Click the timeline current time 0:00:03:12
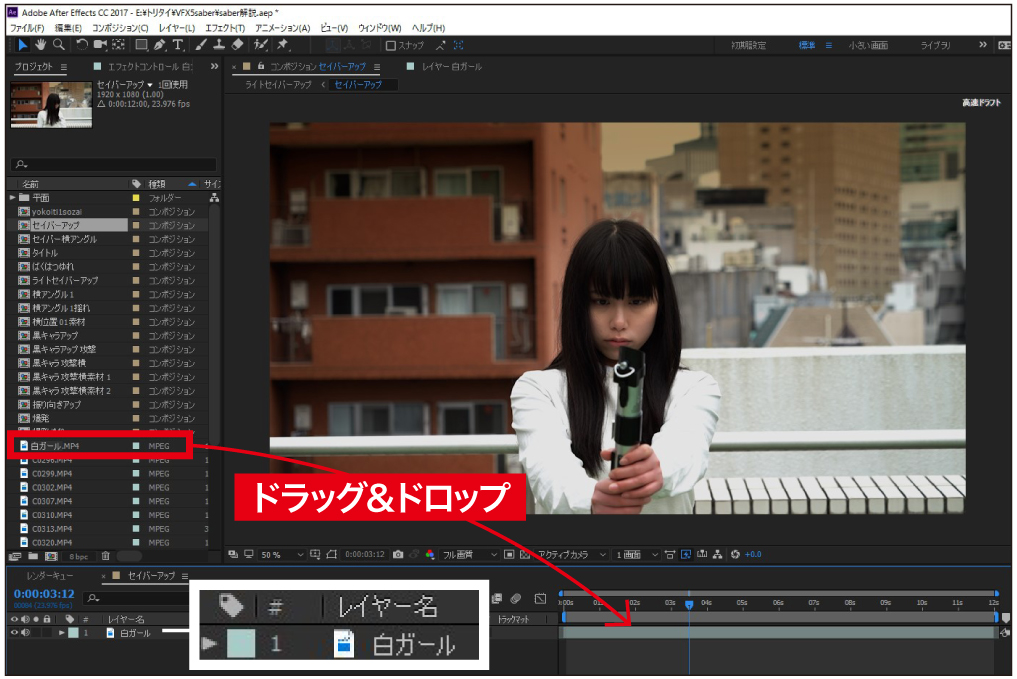The image size is (1017, 679). 44,593
